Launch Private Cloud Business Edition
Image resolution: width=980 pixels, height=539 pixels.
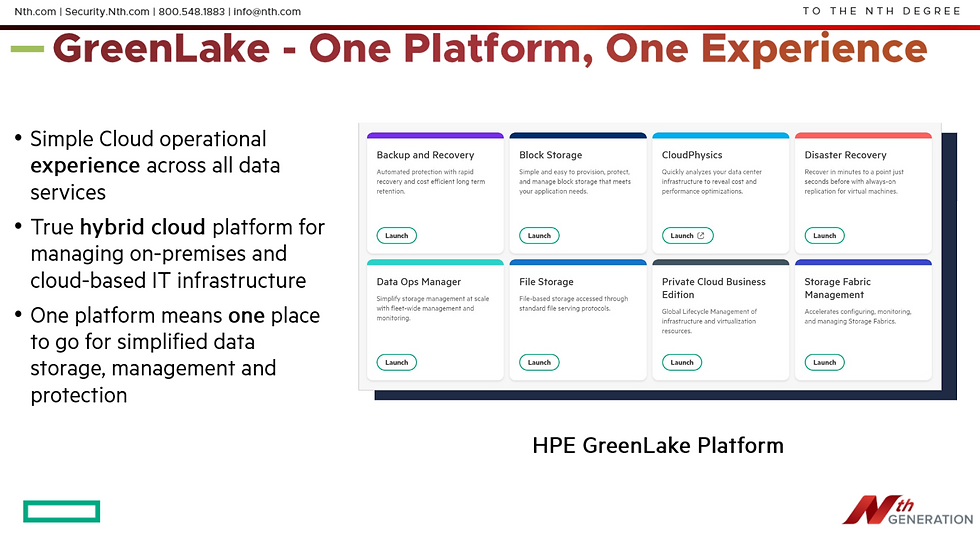click(x=681, y=362)
